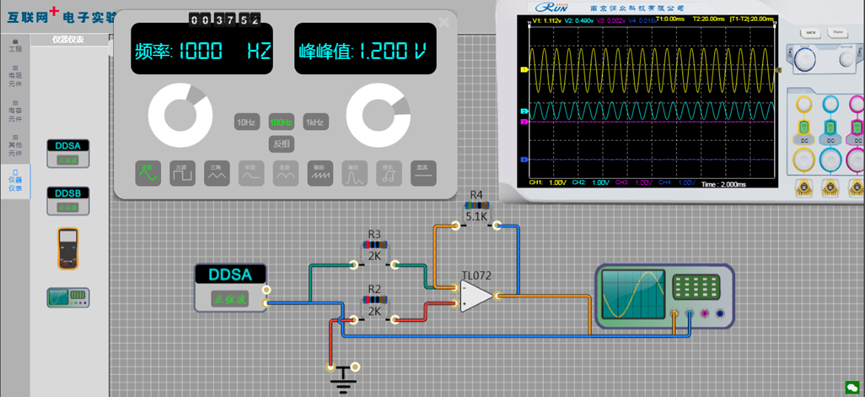865x397 pixels.
Task: Select the square wave (方波) waveform
Action: point(183,173)
